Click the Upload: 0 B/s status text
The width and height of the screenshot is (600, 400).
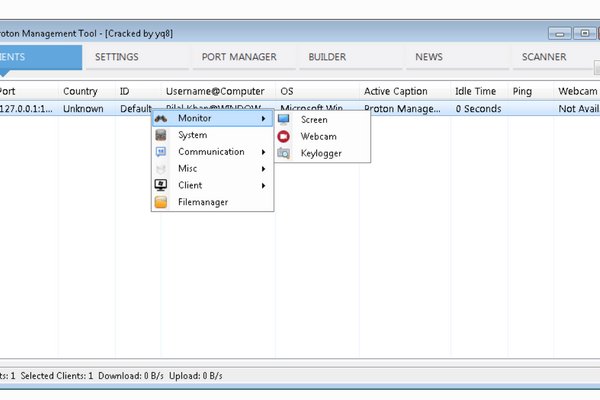[x=196, y=376]
